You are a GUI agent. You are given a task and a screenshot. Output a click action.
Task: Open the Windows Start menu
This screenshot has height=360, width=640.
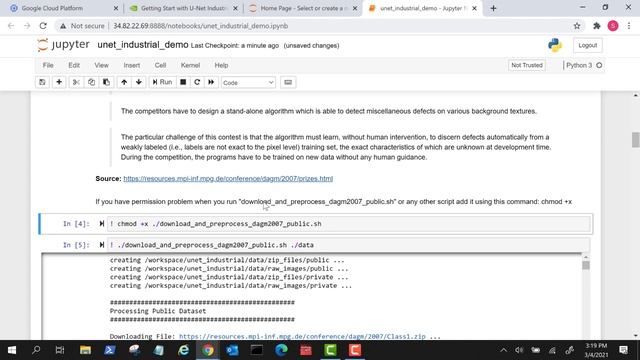coord(11,350)
